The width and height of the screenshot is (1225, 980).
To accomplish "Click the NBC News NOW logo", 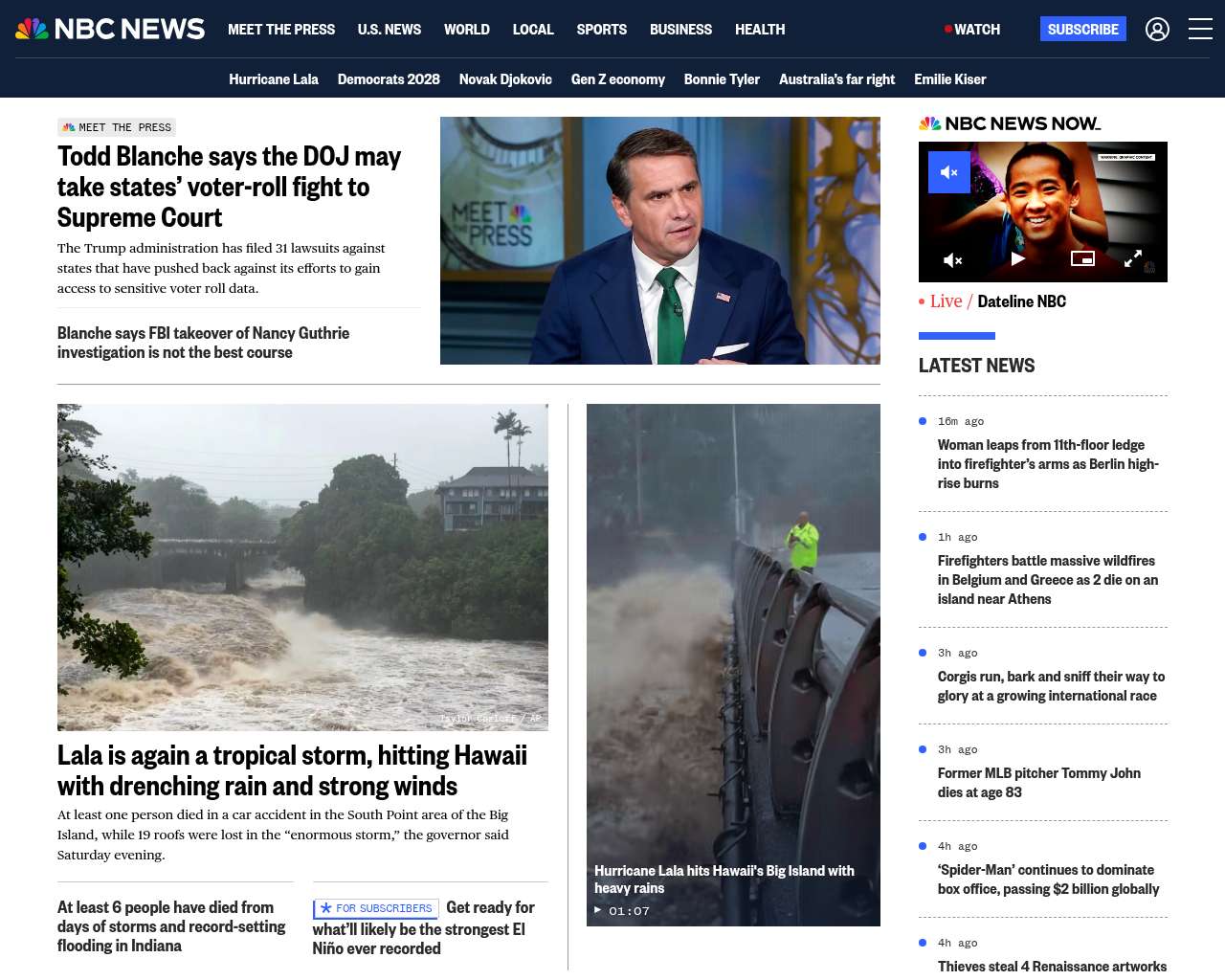I will click(x=1010, y=123).
